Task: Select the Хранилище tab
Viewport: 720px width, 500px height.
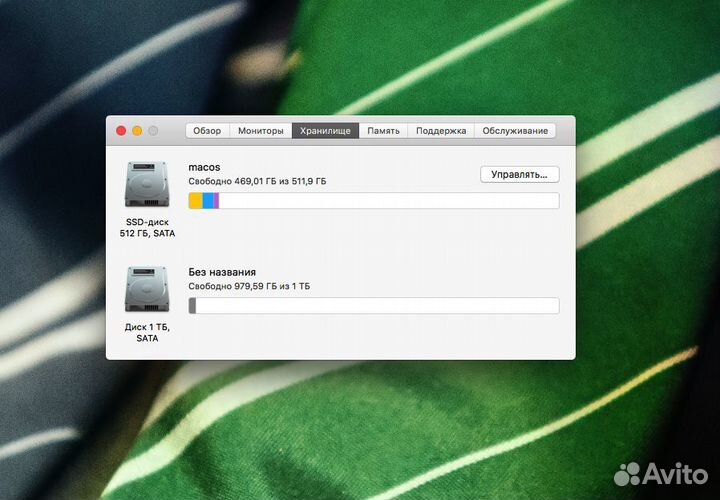Action: pyautogui.click(x=326, y=131)
